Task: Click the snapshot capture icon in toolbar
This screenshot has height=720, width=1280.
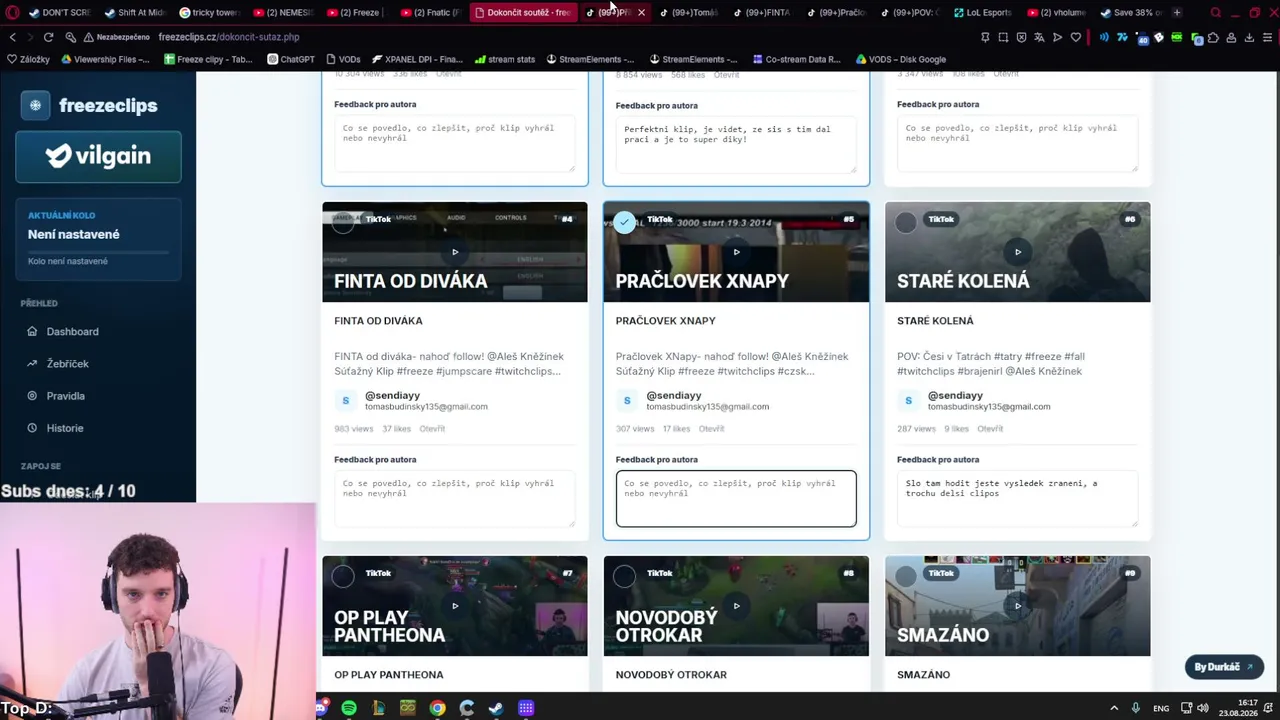Action: 1003,37
